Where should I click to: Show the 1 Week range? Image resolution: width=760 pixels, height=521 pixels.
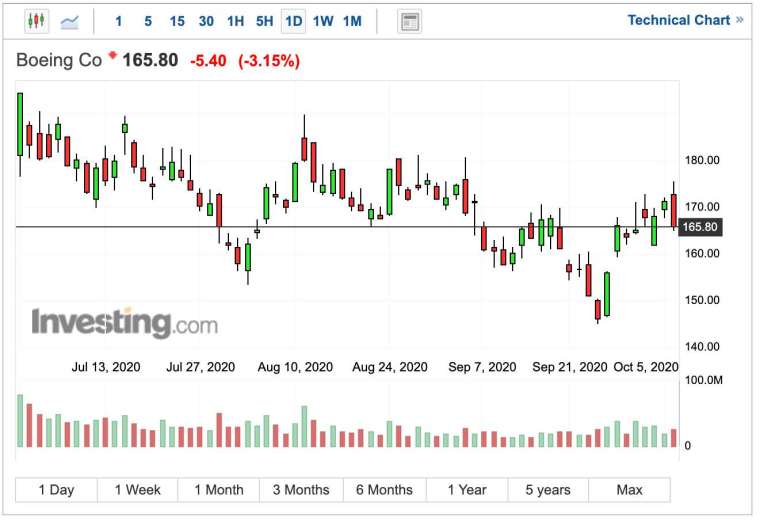pyautogui.click(x=138, y=490)
